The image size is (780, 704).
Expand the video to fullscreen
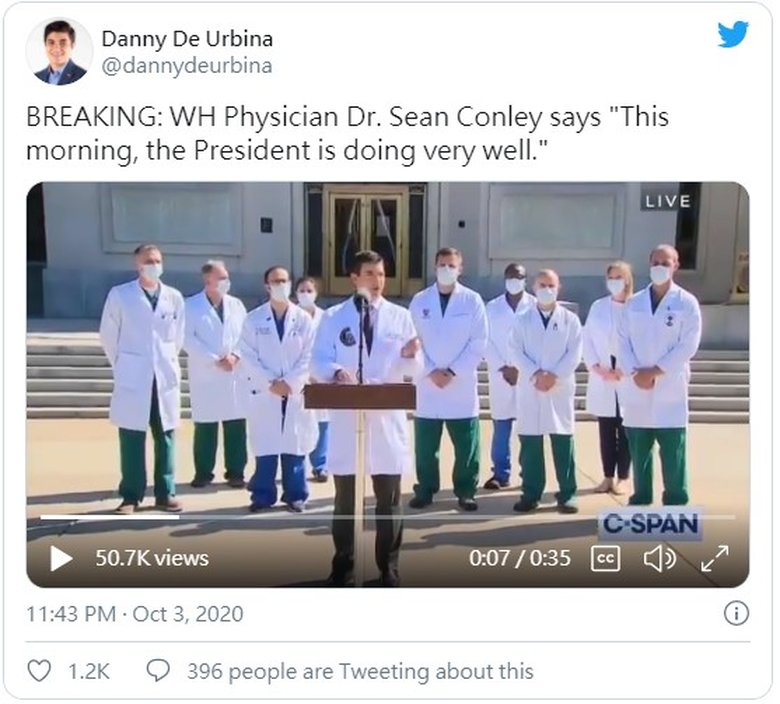coord(714,558)
